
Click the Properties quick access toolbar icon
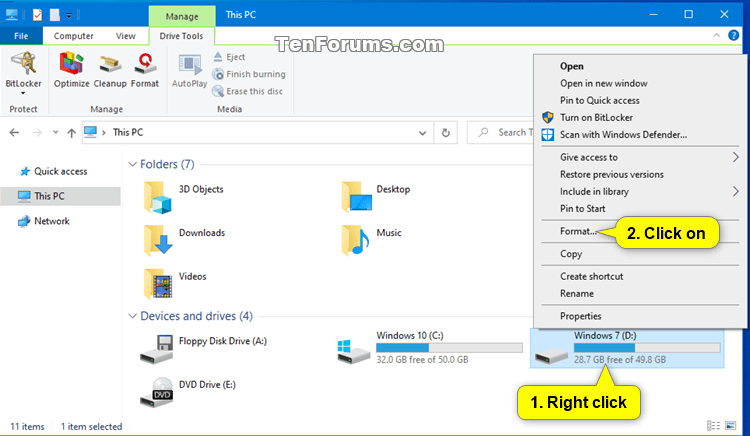[x=37, y=15]
